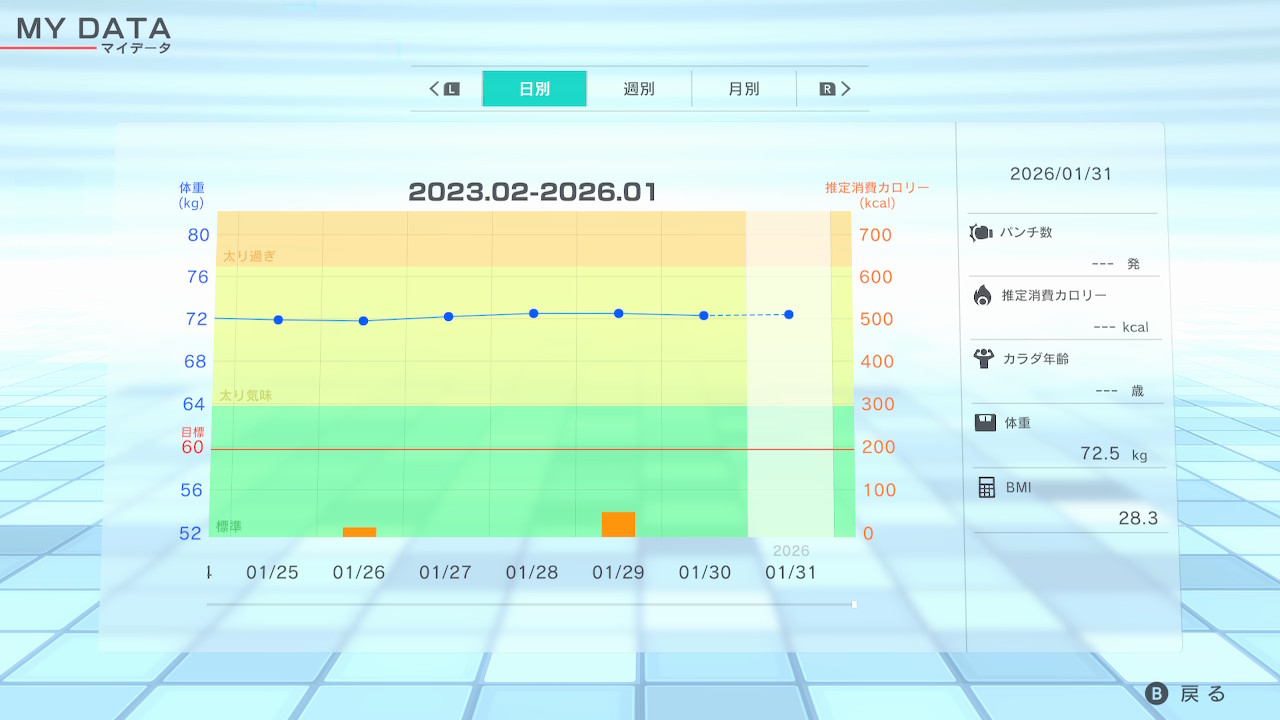Click the L shoulder button icon
This screenshot has width=1280, height=720.
point(452,89)
